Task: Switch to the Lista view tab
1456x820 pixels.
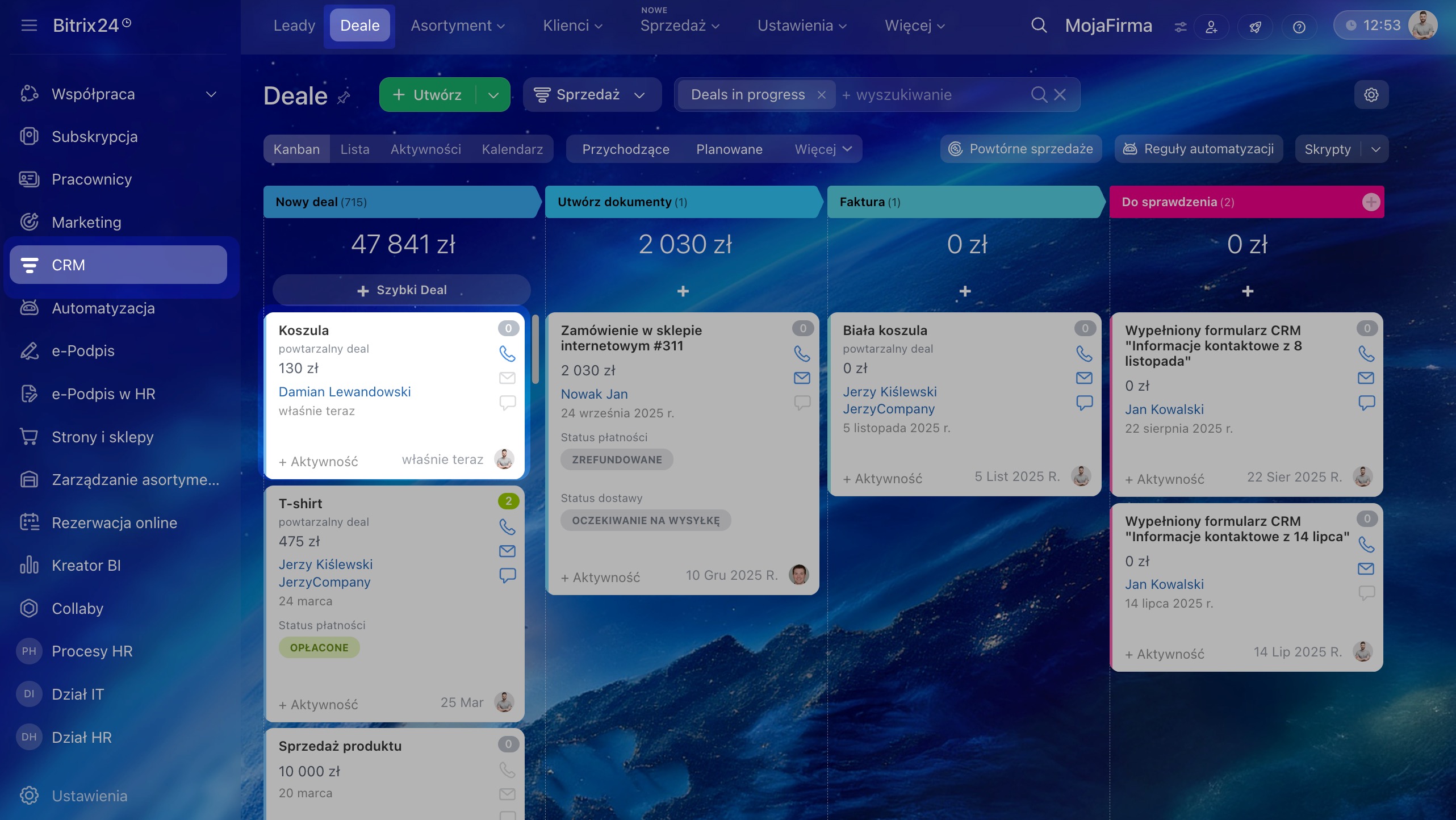Action: pos(355,149)
